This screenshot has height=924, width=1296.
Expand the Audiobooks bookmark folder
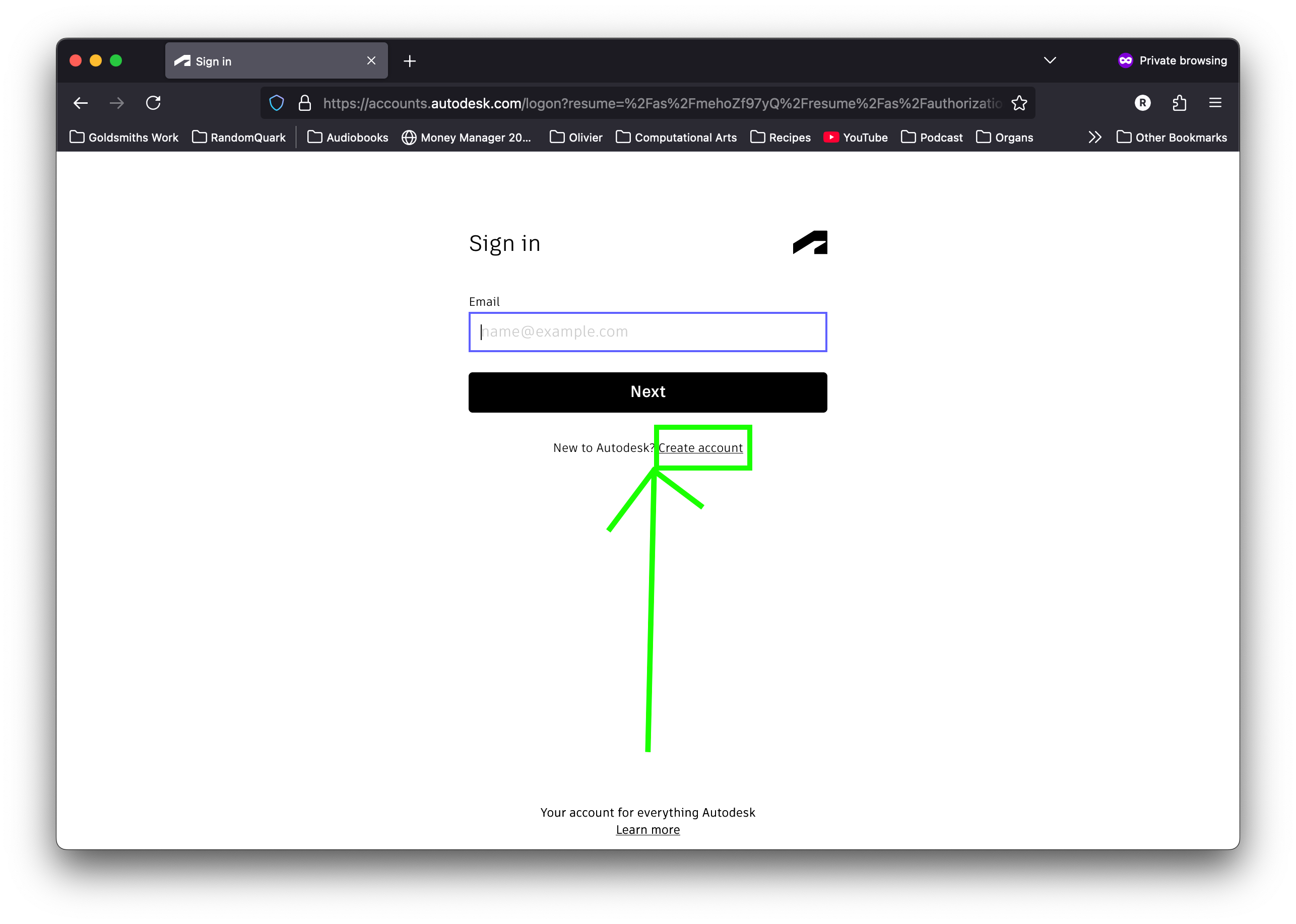tap(348, 137)
